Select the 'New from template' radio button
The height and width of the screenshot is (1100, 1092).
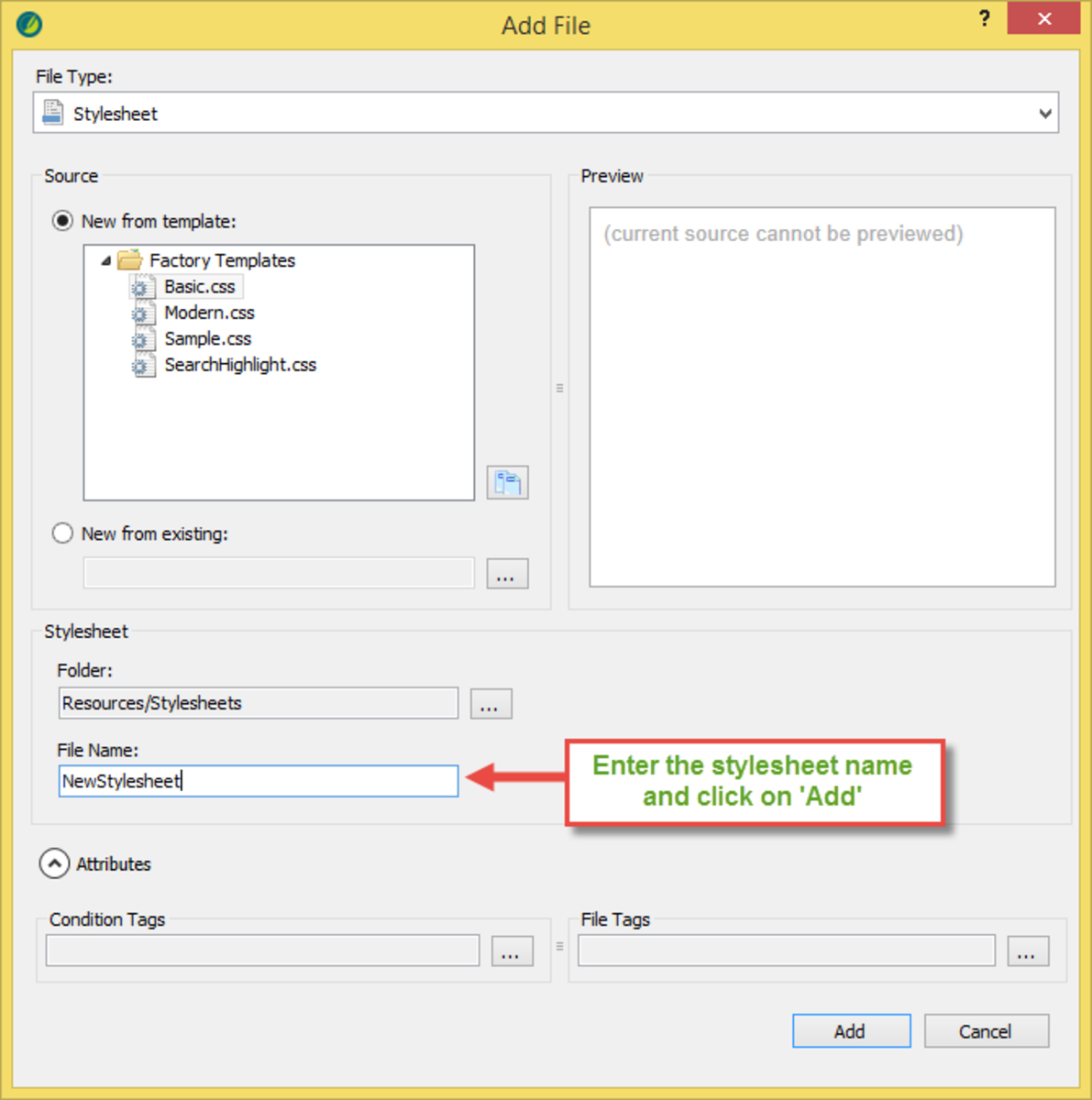point(61,221)
